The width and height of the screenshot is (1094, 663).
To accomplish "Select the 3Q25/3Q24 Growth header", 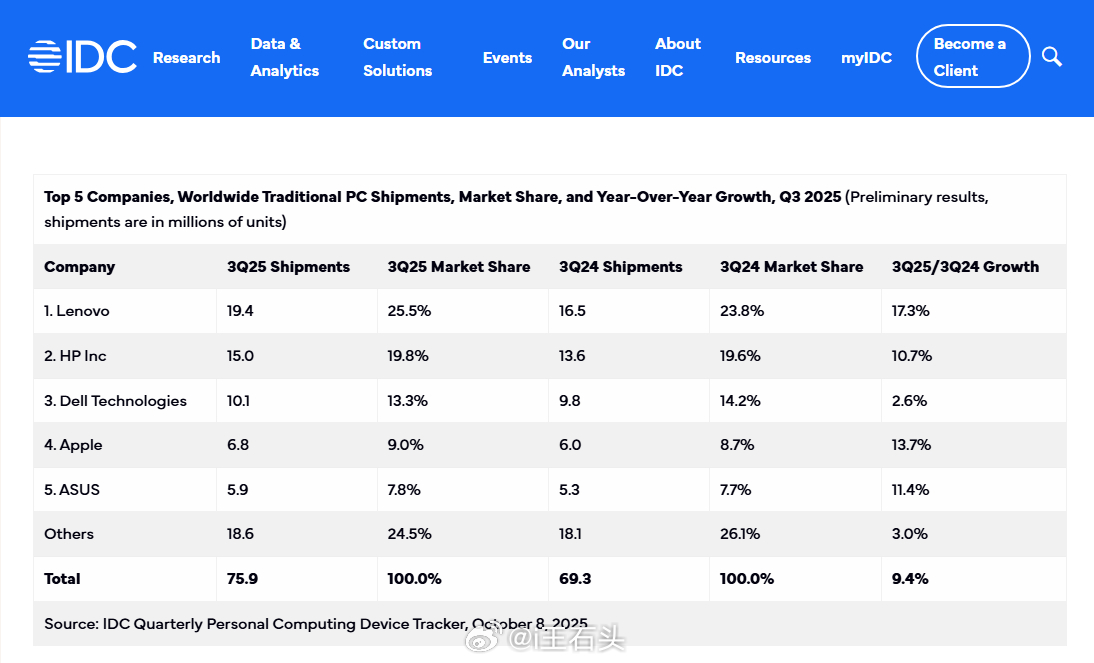I will [x=965, y=267].
